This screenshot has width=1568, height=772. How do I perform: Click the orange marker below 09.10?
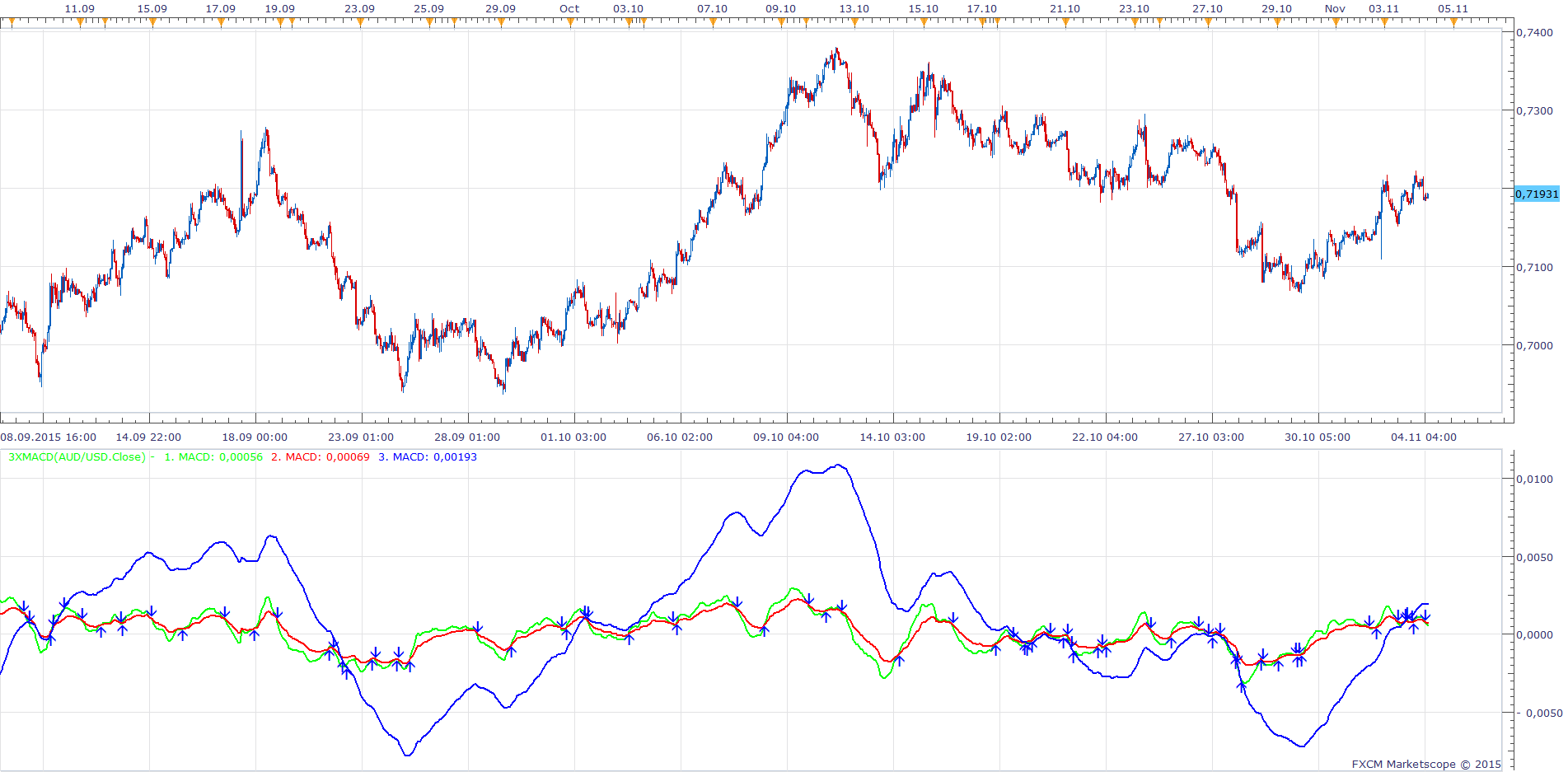[x=781, y=23]
